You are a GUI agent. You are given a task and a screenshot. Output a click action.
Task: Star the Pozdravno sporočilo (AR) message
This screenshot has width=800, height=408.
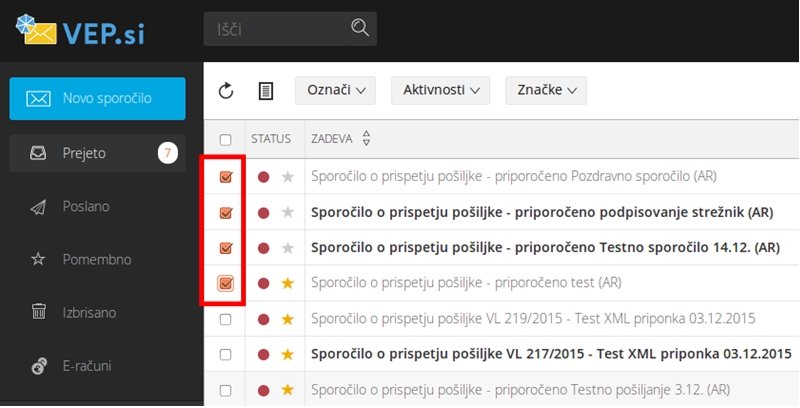[288, 176]
